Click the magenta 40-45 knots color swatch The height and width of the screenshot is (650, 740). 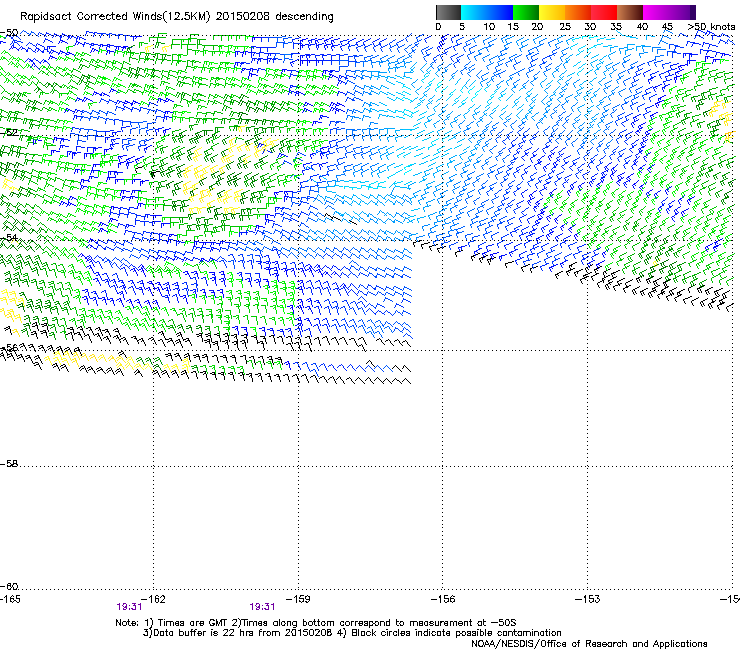pos(656,12)
